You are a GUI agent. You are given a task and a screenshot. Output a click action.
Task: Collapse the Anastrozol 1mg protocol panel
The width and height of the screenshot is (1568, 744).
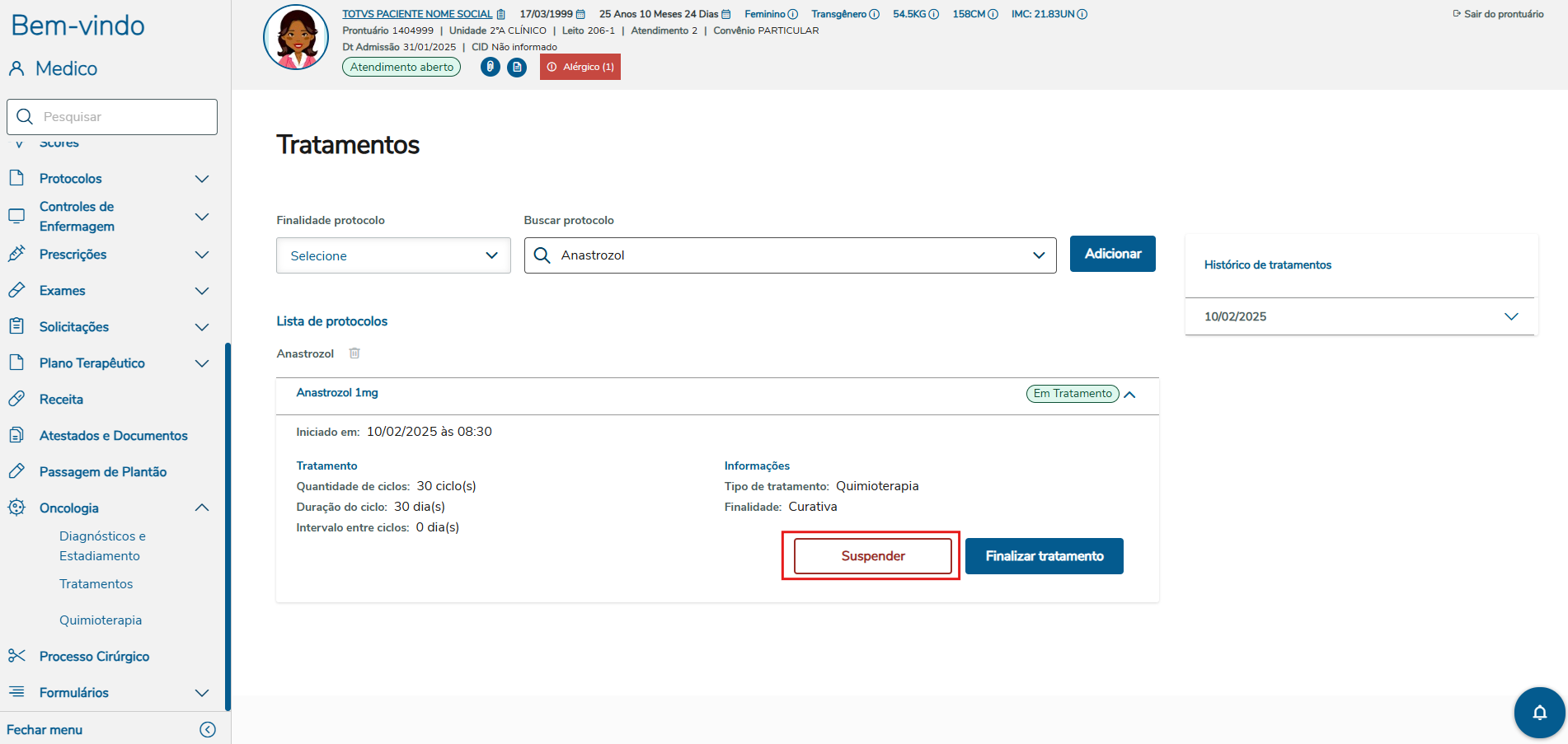pos(1130,394)
